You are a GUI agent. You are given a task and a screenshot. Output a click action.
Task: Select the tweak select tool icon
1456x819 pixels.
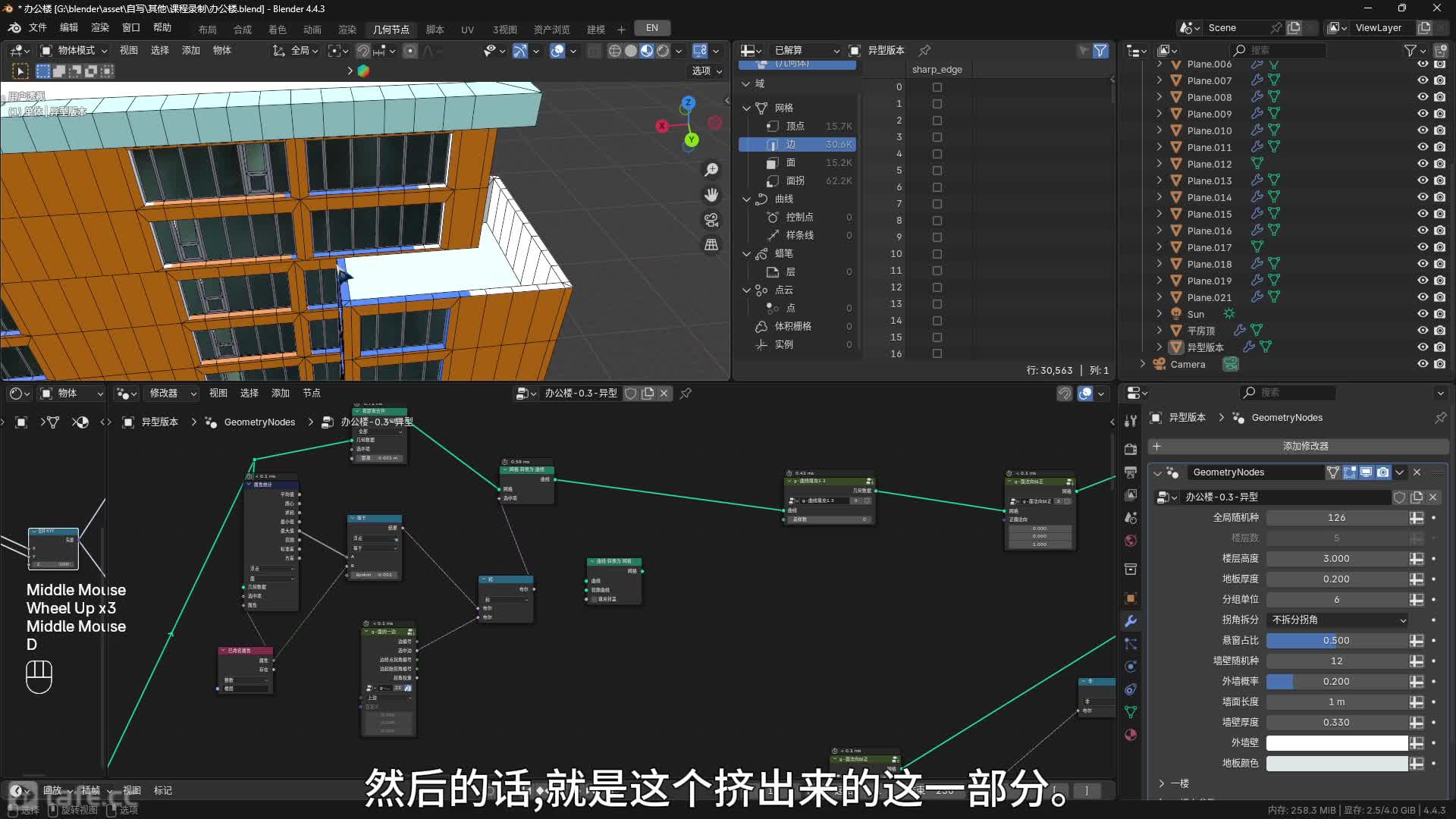(x=20, y=71)
